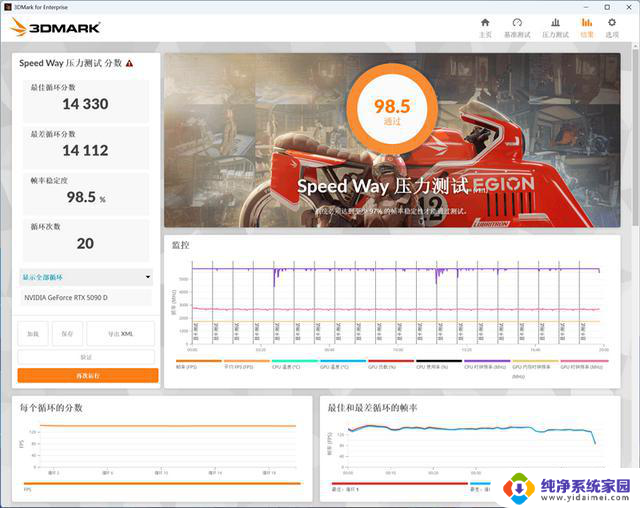This screenshot has height=508, width=640.
Task: Click the best loop score 14 330
Action: (85, 104)
